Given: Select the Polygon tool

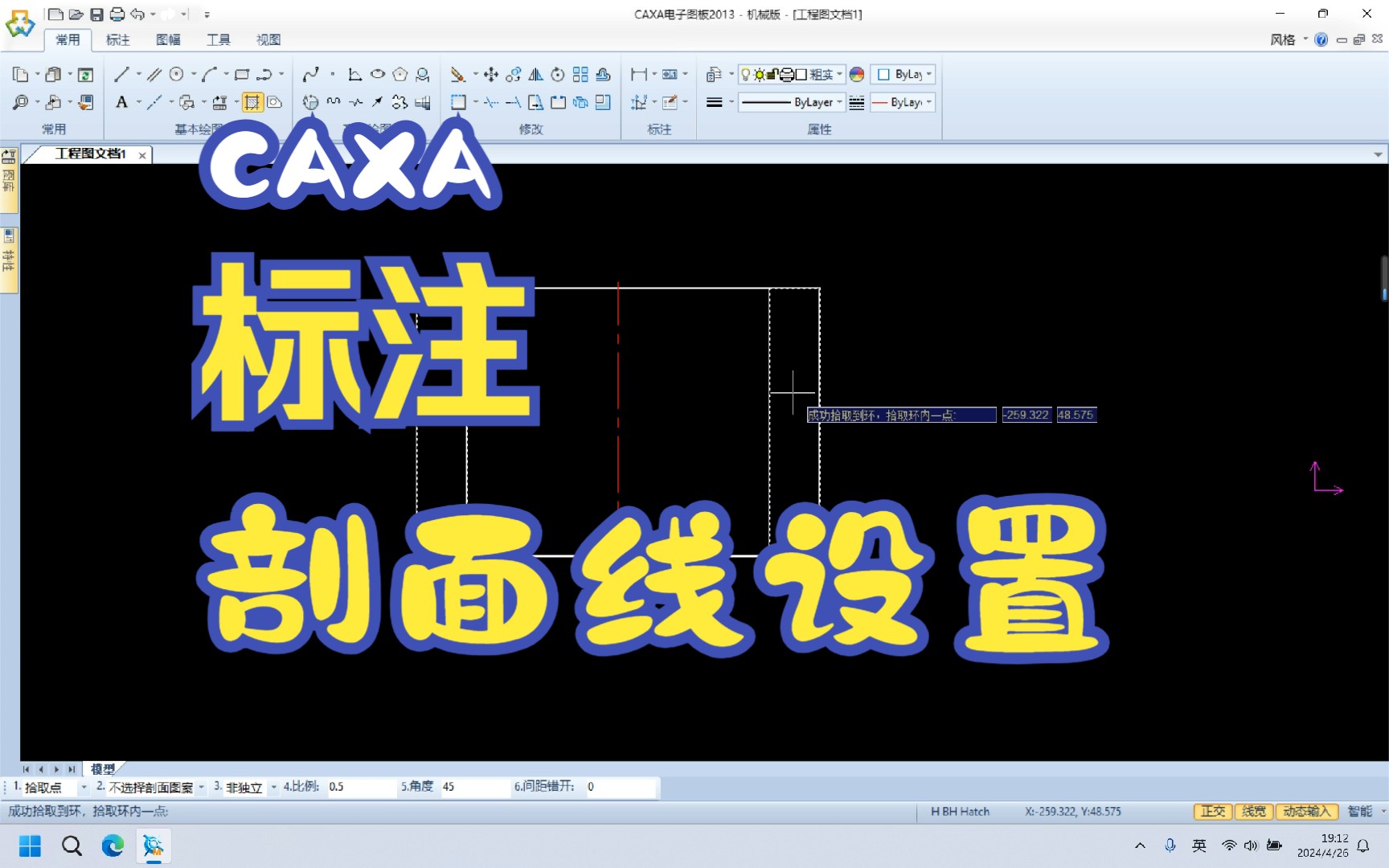Looking at the screenshot, I should (400, 75).
